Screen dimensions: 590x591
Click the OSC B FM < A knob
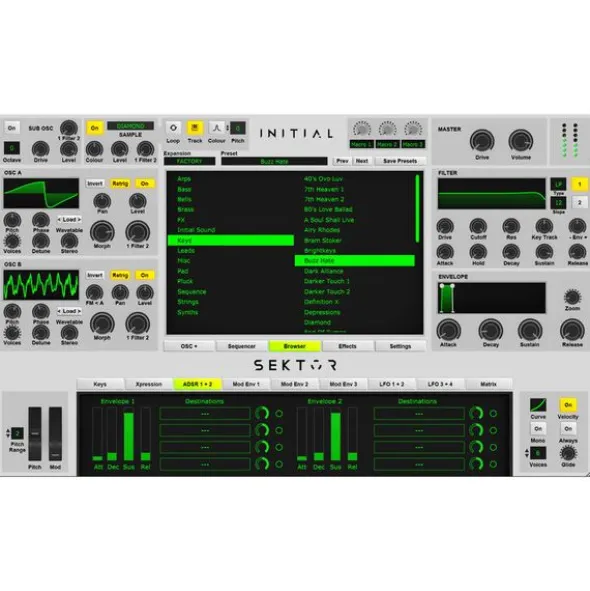[94, 292]
